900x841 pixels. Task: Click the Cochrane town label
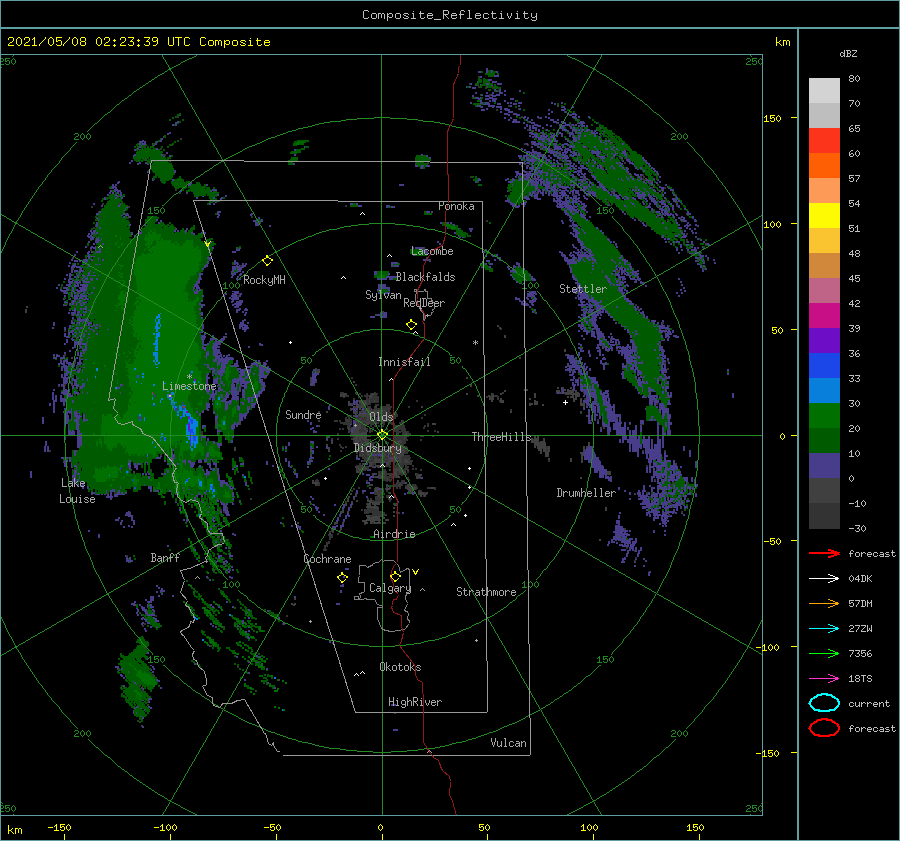[327, 559]
